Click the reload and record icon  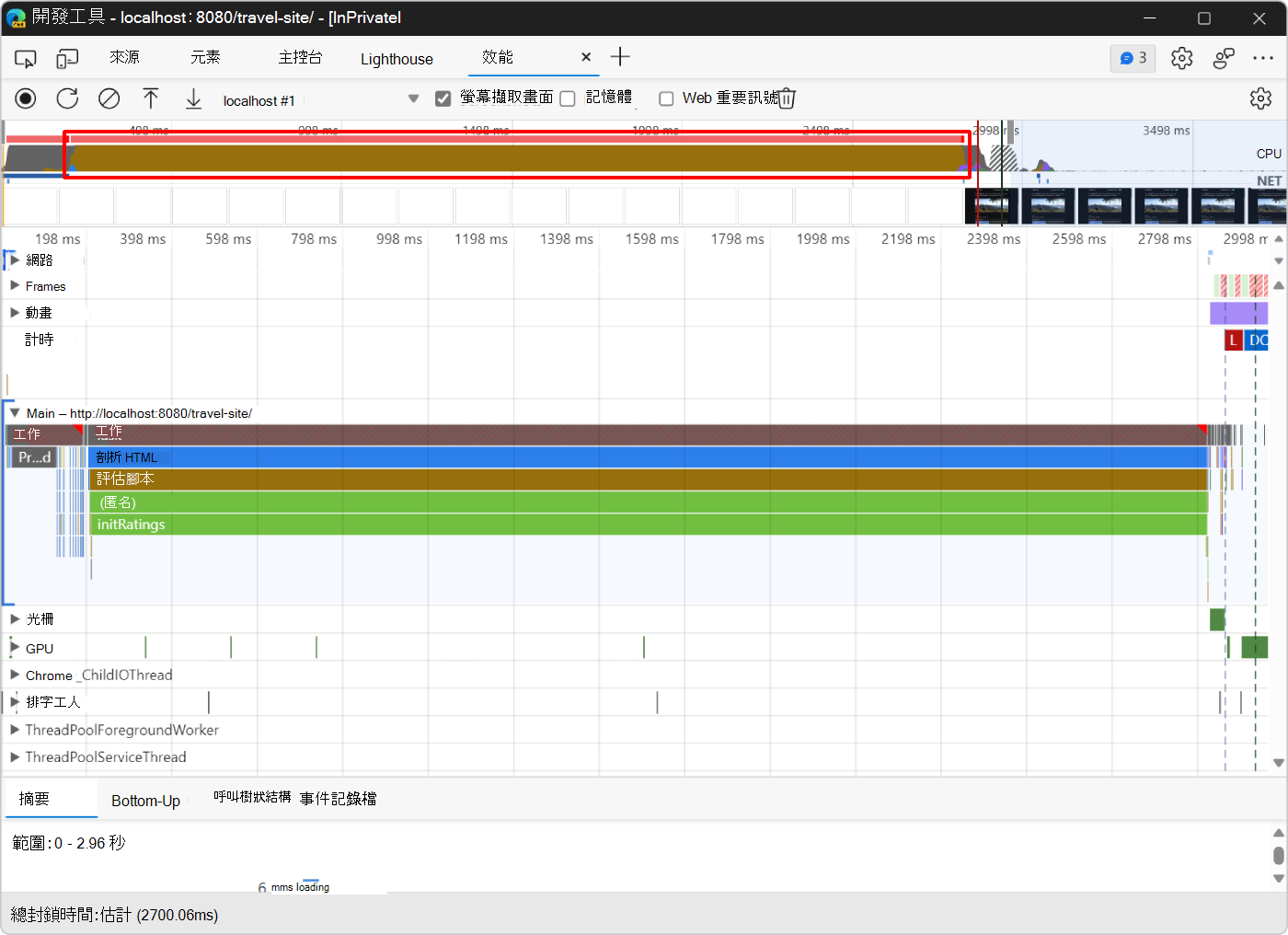click(67, 98)
